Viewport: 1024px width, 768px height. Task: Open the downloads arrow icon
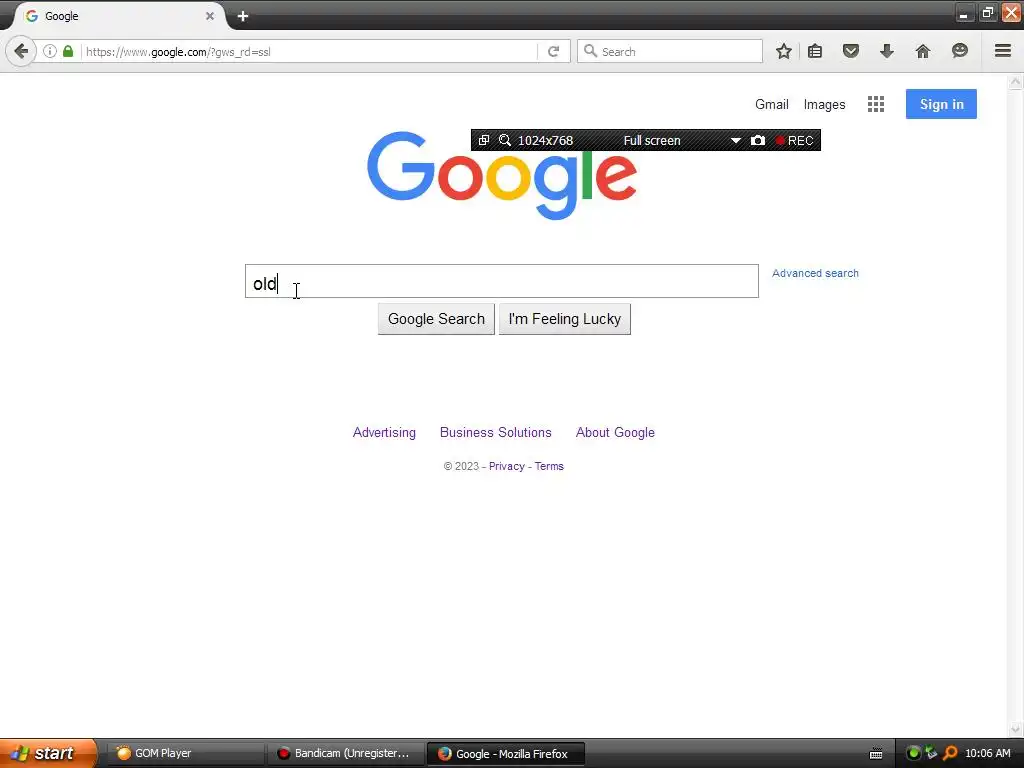[x=886, y=51]
